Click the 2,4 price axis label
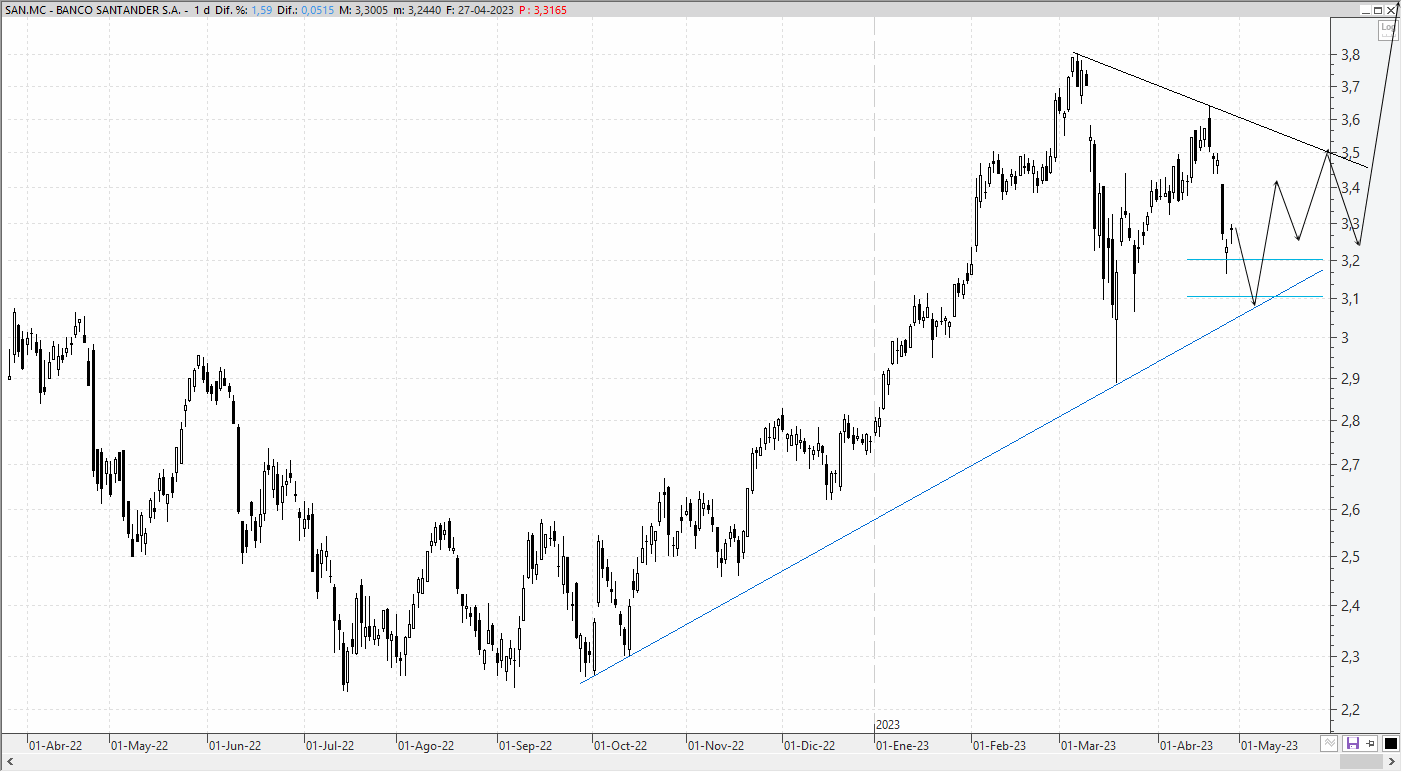1402x772 pixels. tap(1350, 606)
